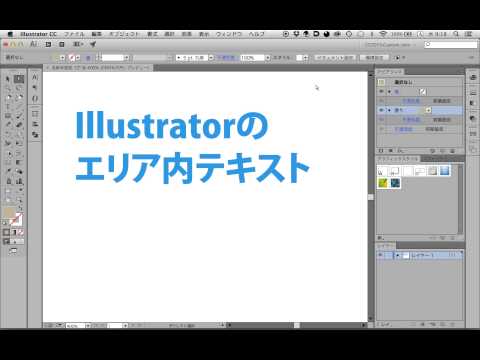Select the Gradient tool

click(x=19, y=162)
